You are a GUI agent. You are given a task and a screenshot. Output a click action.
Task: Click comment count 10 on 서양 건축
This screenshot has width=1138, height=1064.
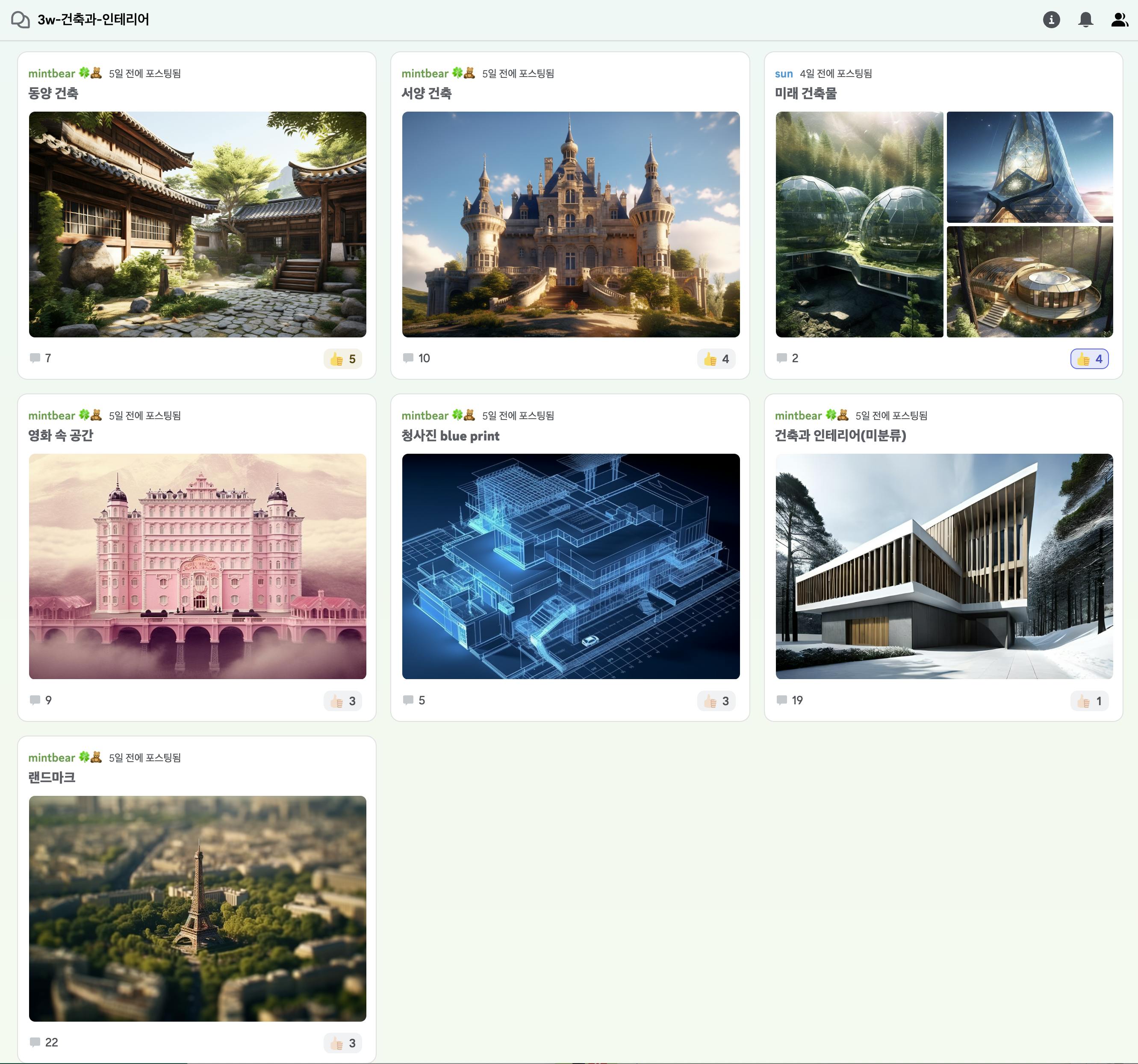click(424, 358)
